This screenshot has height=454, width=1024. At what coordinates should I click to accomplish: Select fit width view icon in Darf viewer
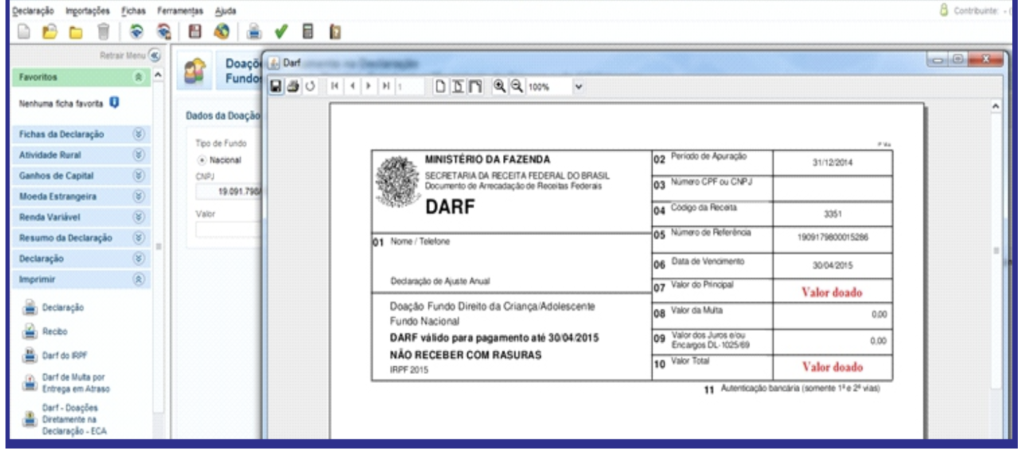(475, 86)
